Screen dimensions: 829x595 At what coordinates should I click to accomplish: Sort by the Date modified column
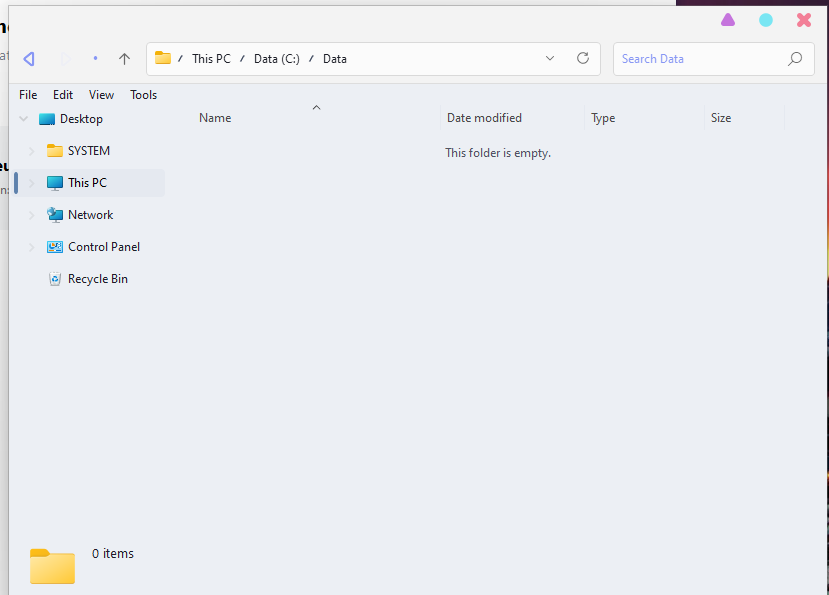click(484, 118)
